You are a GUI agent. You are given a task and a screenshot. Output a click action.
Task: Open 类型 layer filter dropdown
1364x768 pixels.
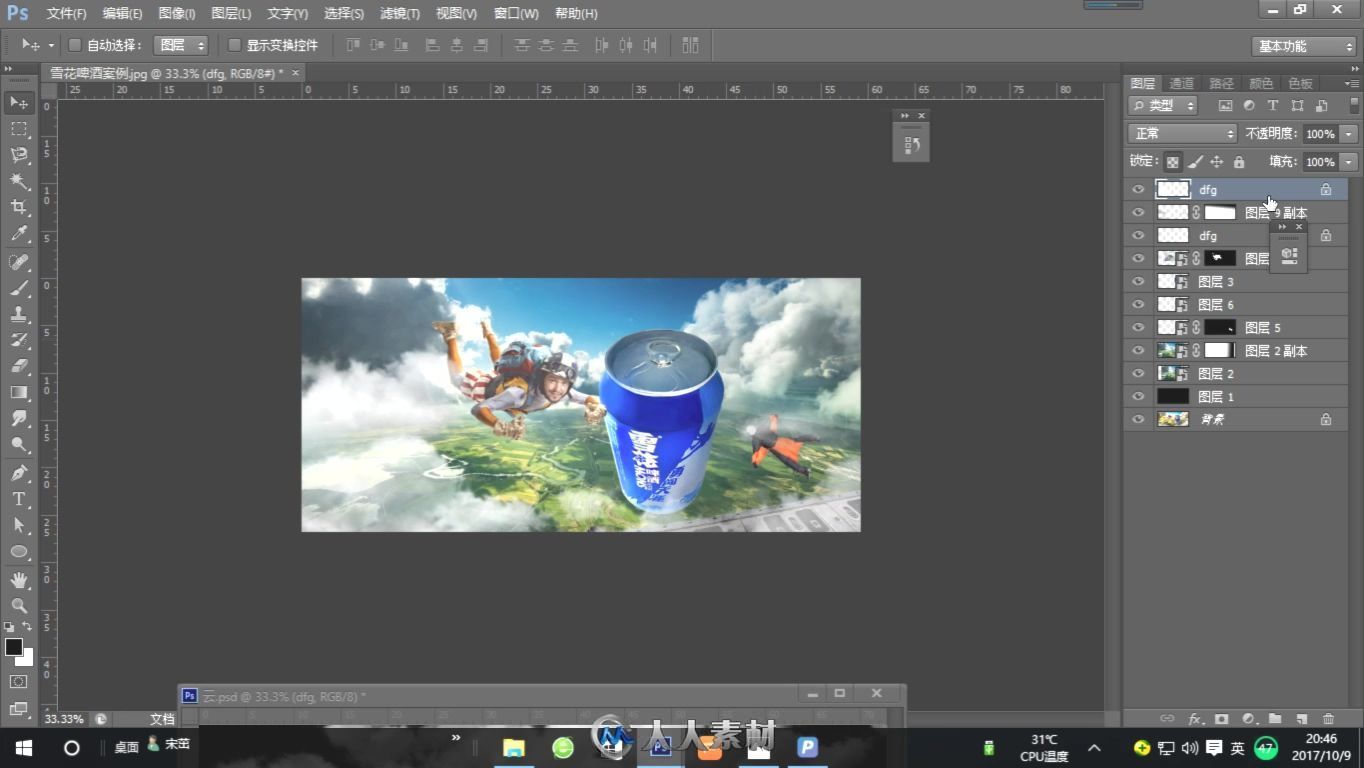(1163, 105)
